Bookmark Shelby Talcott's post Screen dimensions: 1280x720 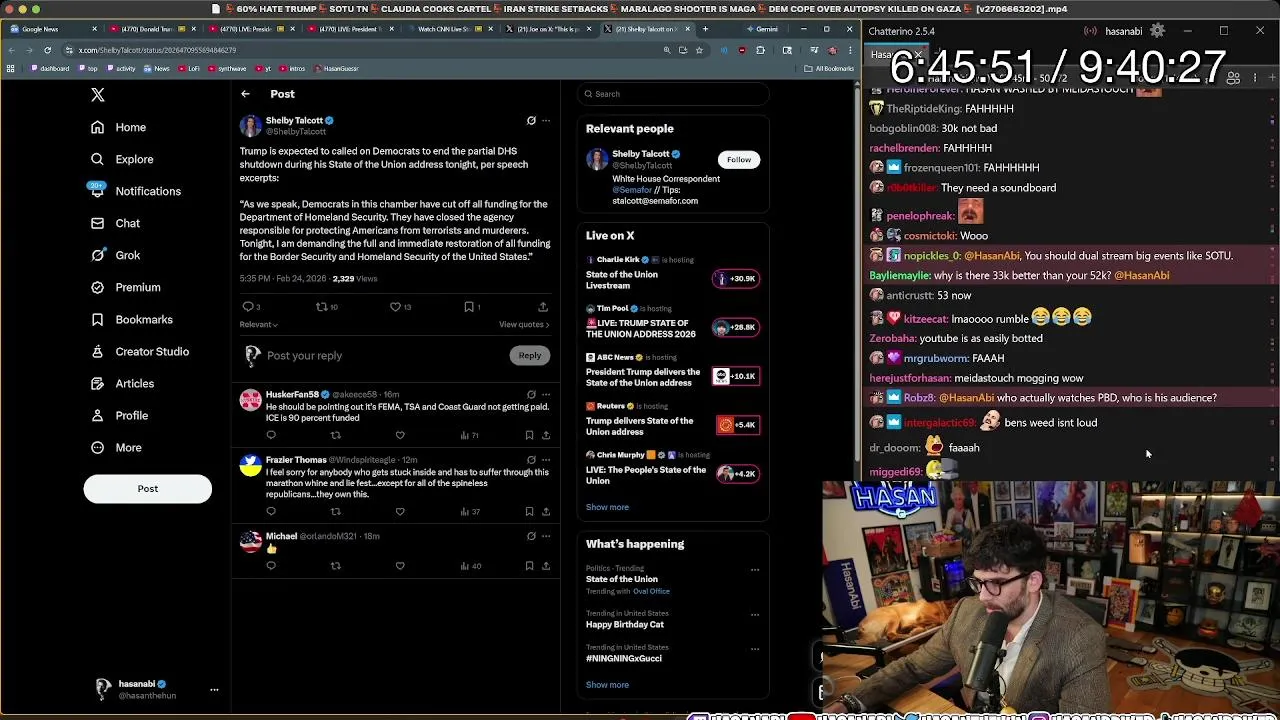pyautogui.click(x=471, y=307)
